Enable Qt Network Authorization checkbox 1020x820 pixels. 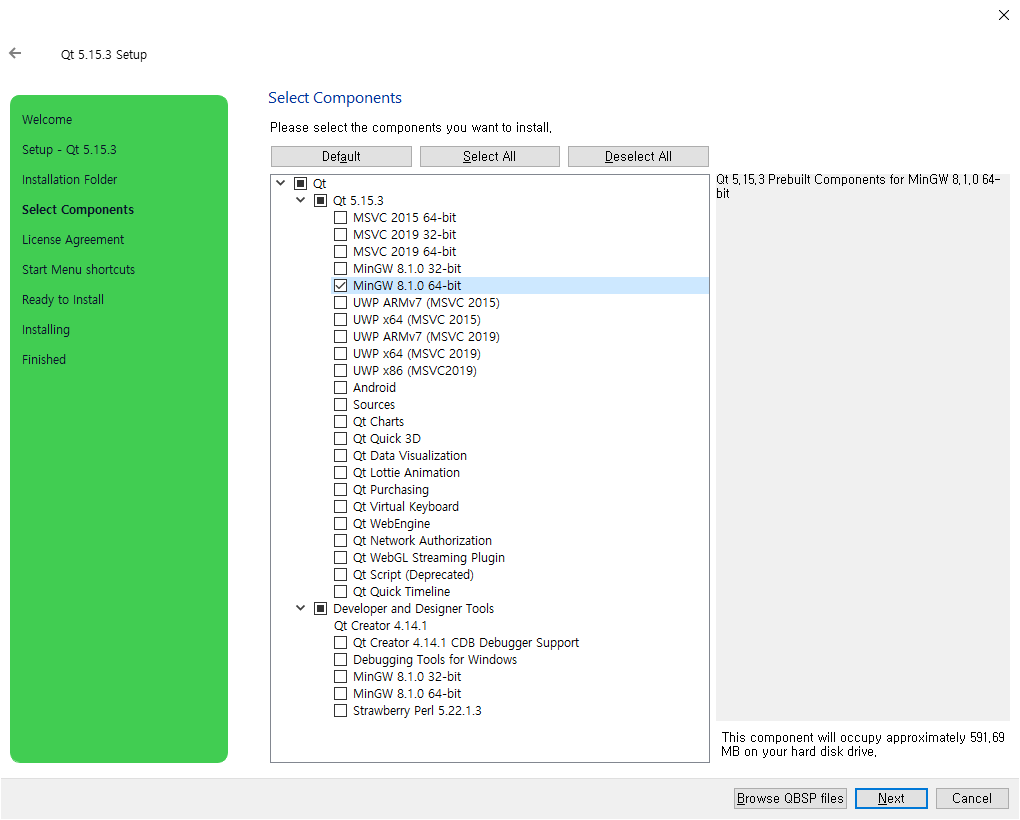pos(340,540)
